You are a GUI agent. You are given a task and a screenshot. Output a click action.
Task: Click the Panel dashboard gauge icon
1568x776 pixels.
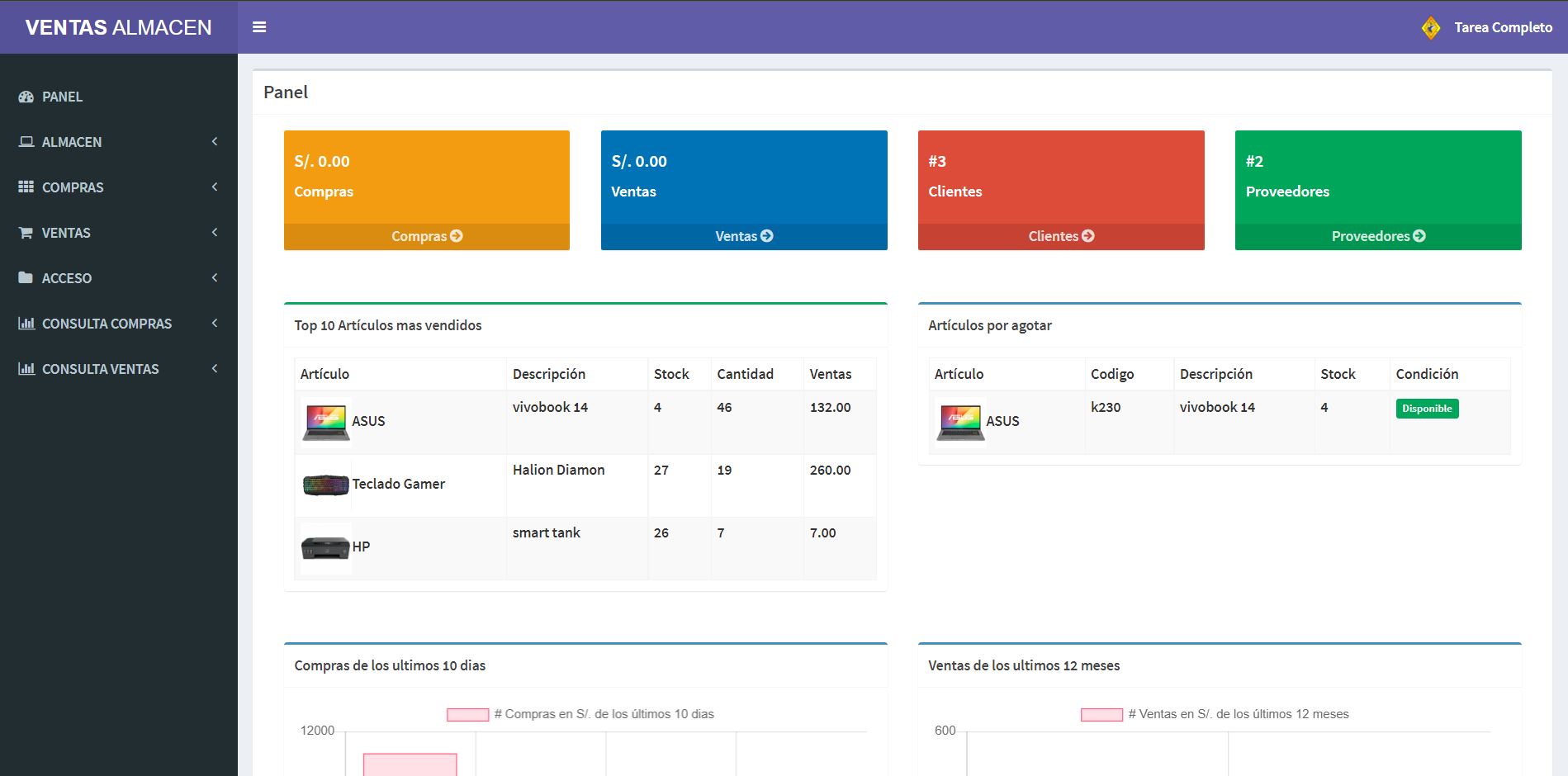26,97
